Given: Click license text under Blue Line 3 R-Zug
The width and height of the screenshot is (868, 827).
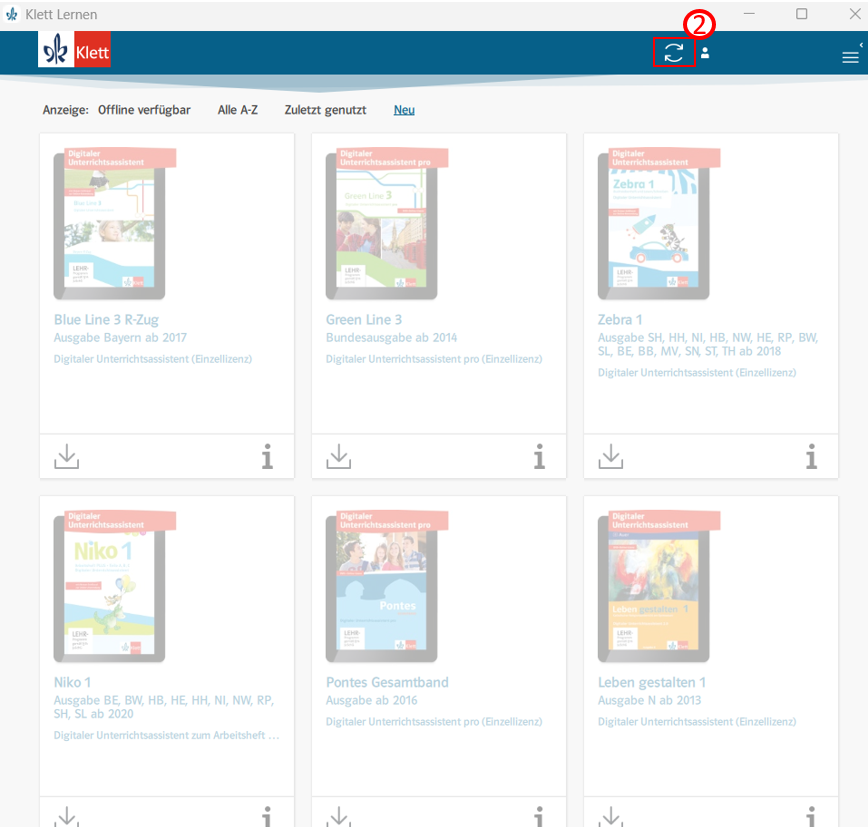Looking at the screenshot, I should click(153, 359).
